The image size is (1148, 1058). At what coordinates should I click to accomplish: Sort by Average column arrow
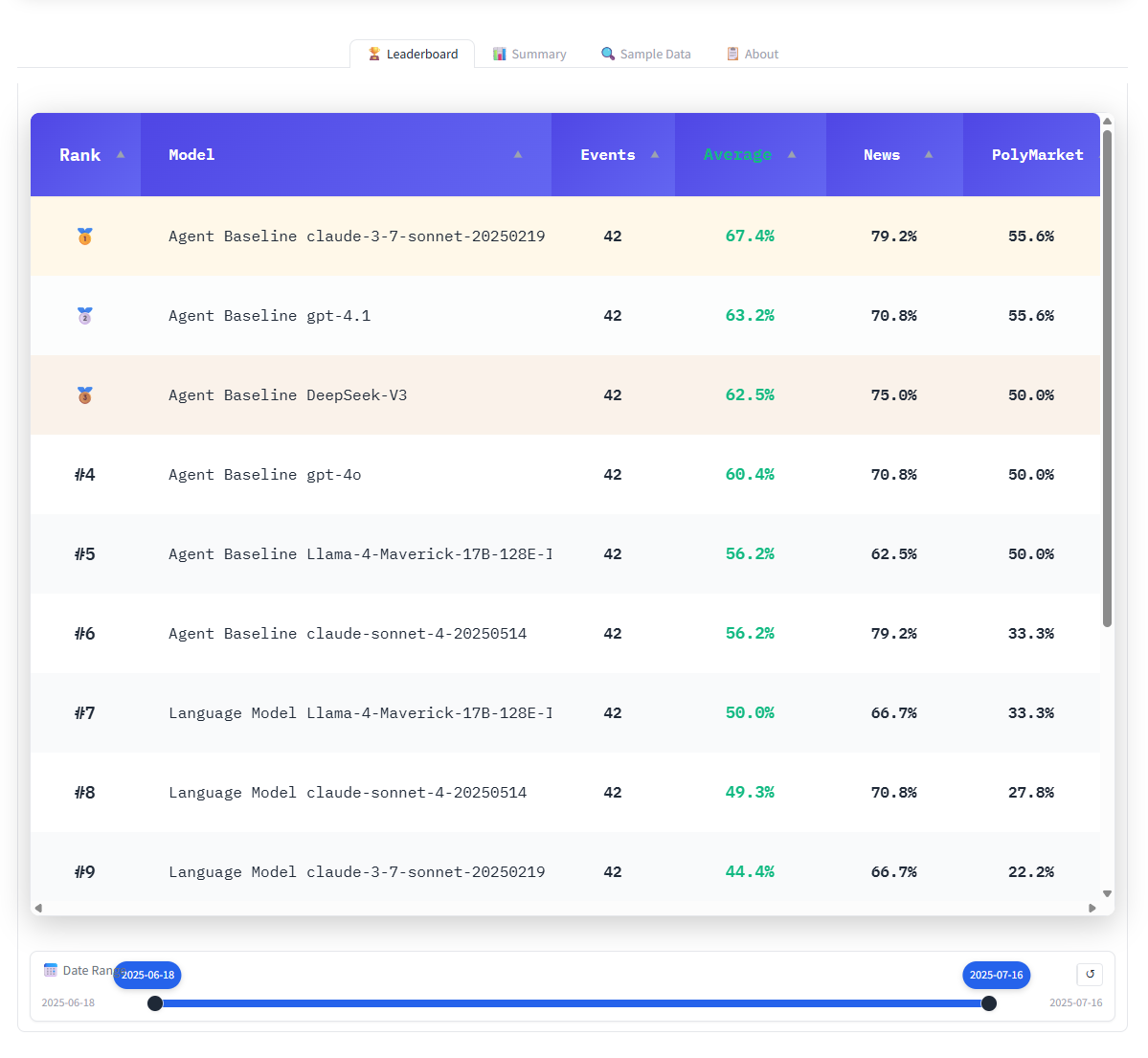click(792, 154)
